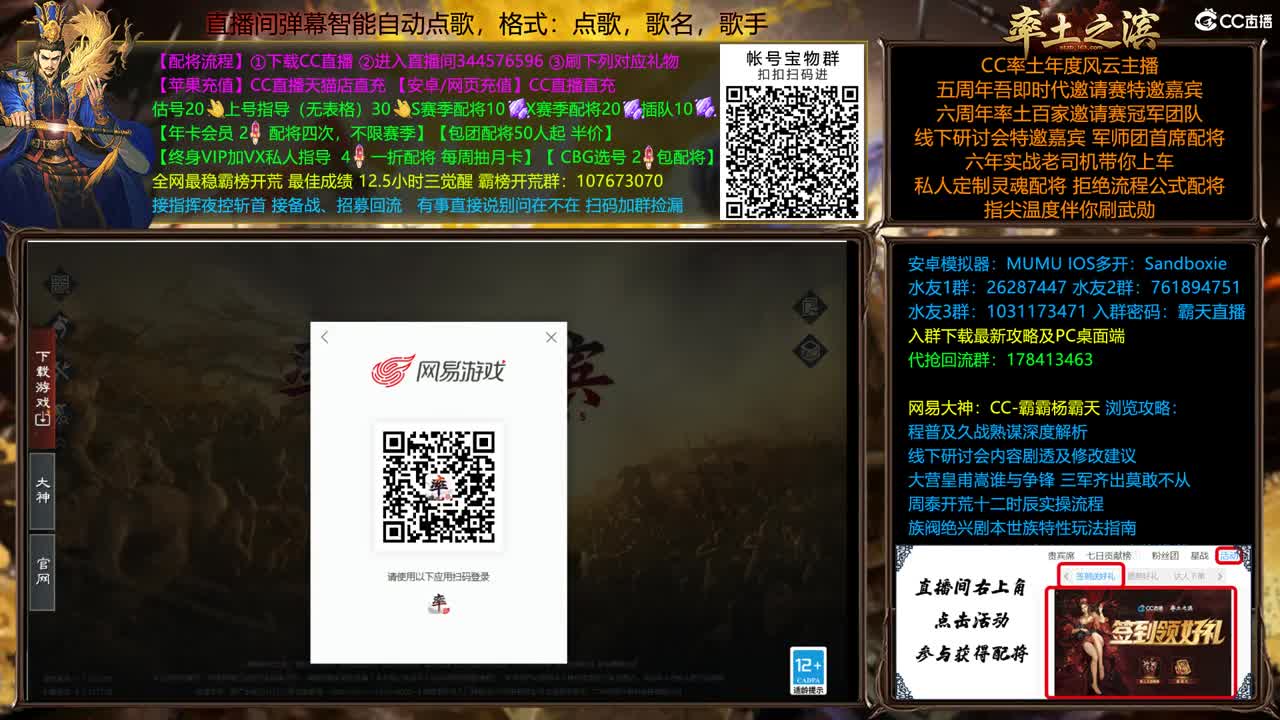This screenshot has height=720, width=1280.
Task: Open the 周泰开荒十二时辰实操流程 guide link
Action: pos(1005,504)
